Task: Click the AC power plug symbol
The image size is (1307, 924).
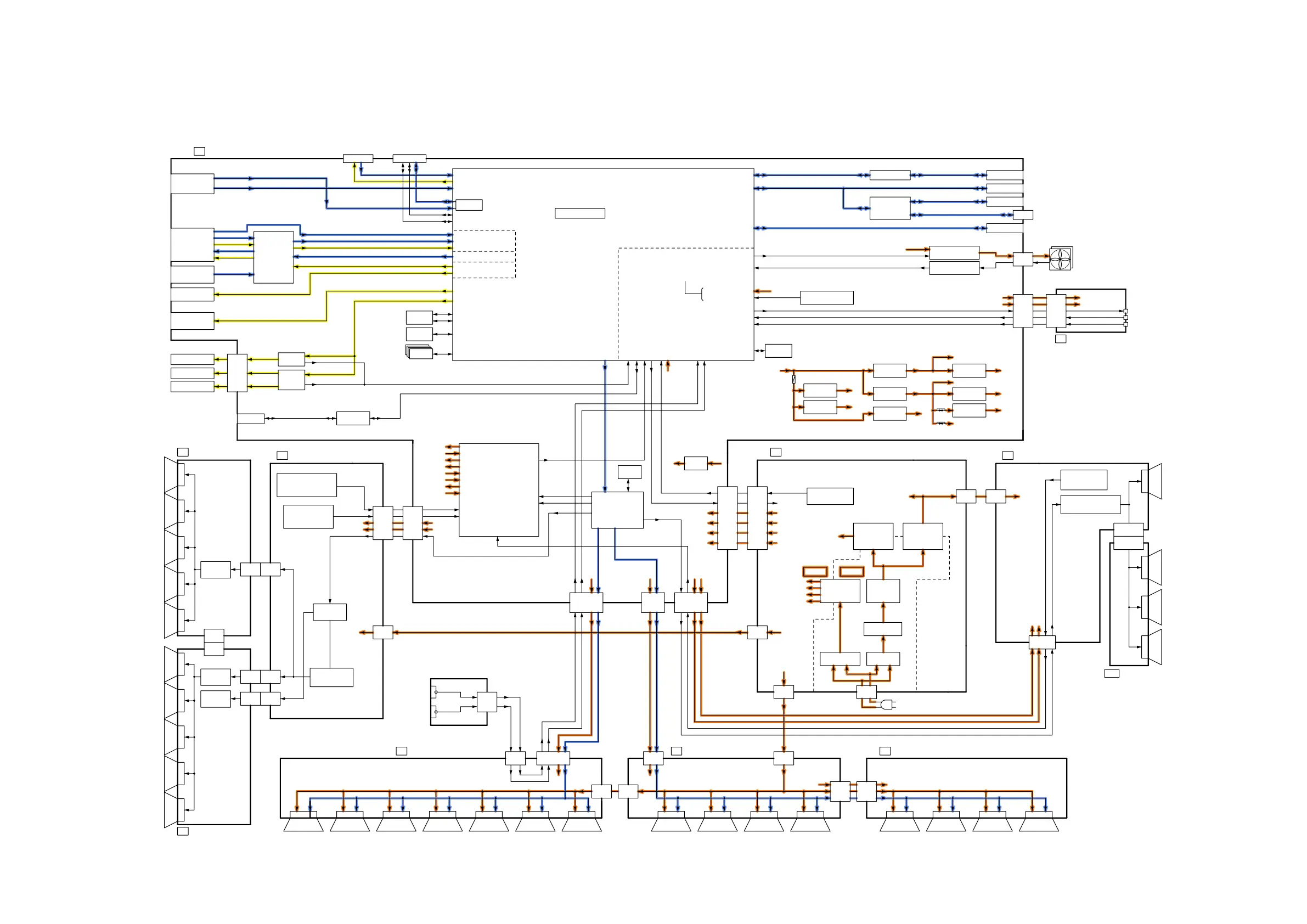Action: click(x=887, y=705)
